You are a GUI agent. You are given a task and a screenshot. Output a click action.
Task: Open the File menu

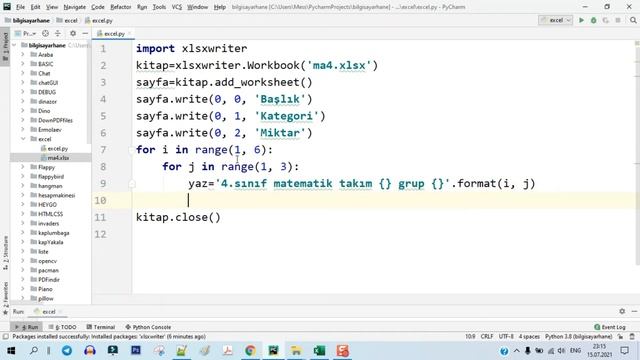20,7
